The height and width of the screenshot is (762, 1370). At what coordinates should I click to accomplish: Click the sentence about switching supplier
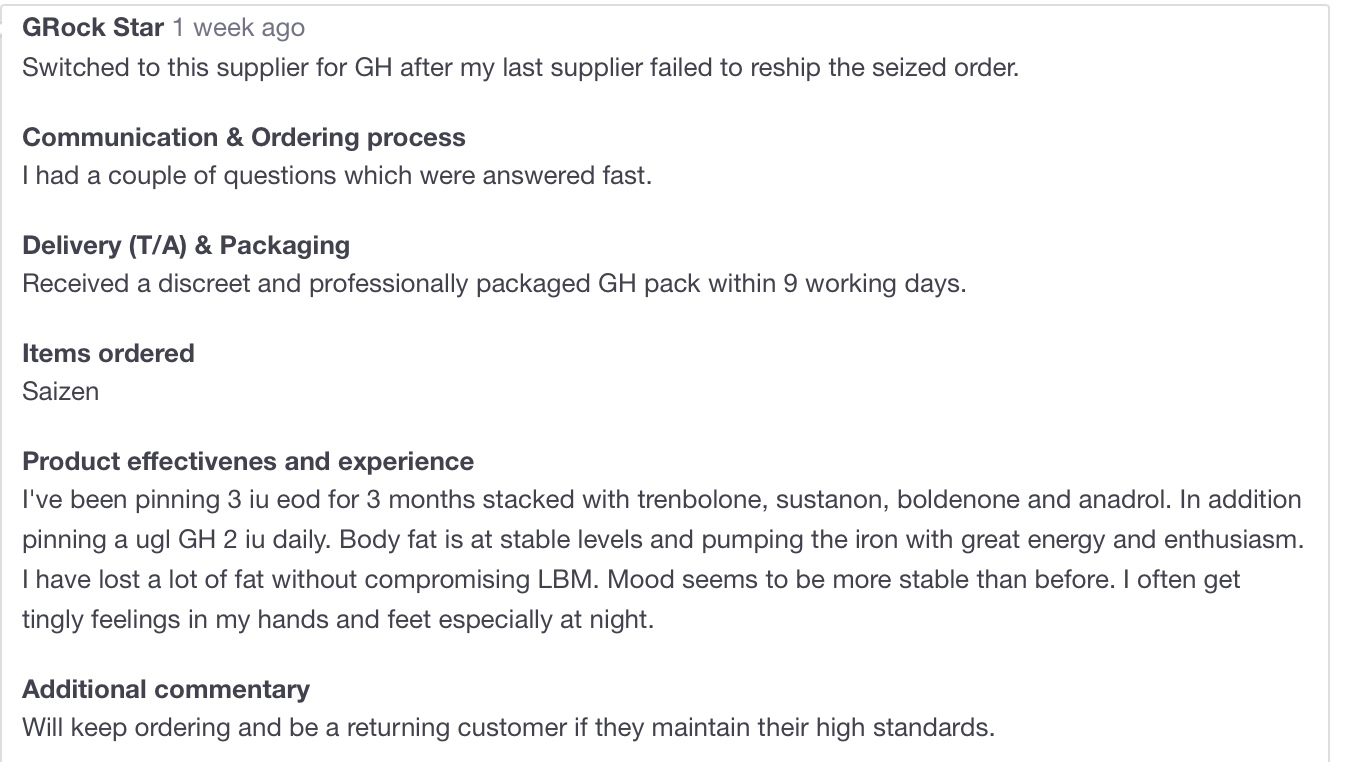point(520,67)
